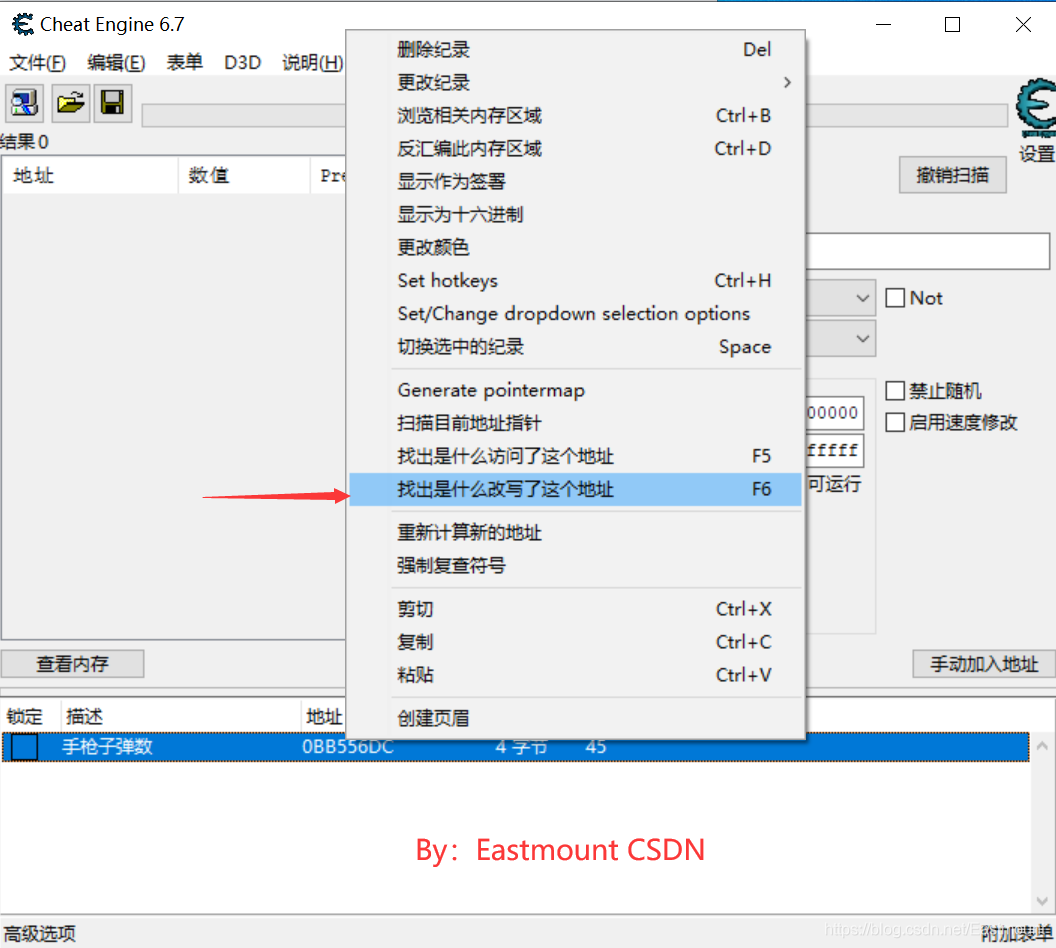This screenshot has height=948, width=1056.
Task: Choose 显示作为签署 option
Action: click(576, 181)
